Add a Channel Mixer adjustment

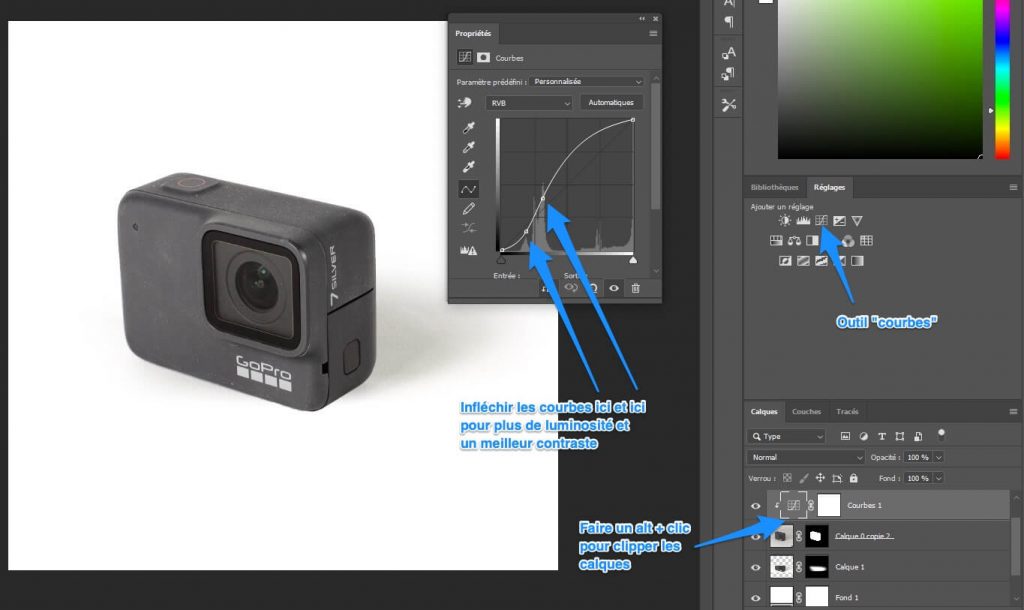click(x=848, y=241)
